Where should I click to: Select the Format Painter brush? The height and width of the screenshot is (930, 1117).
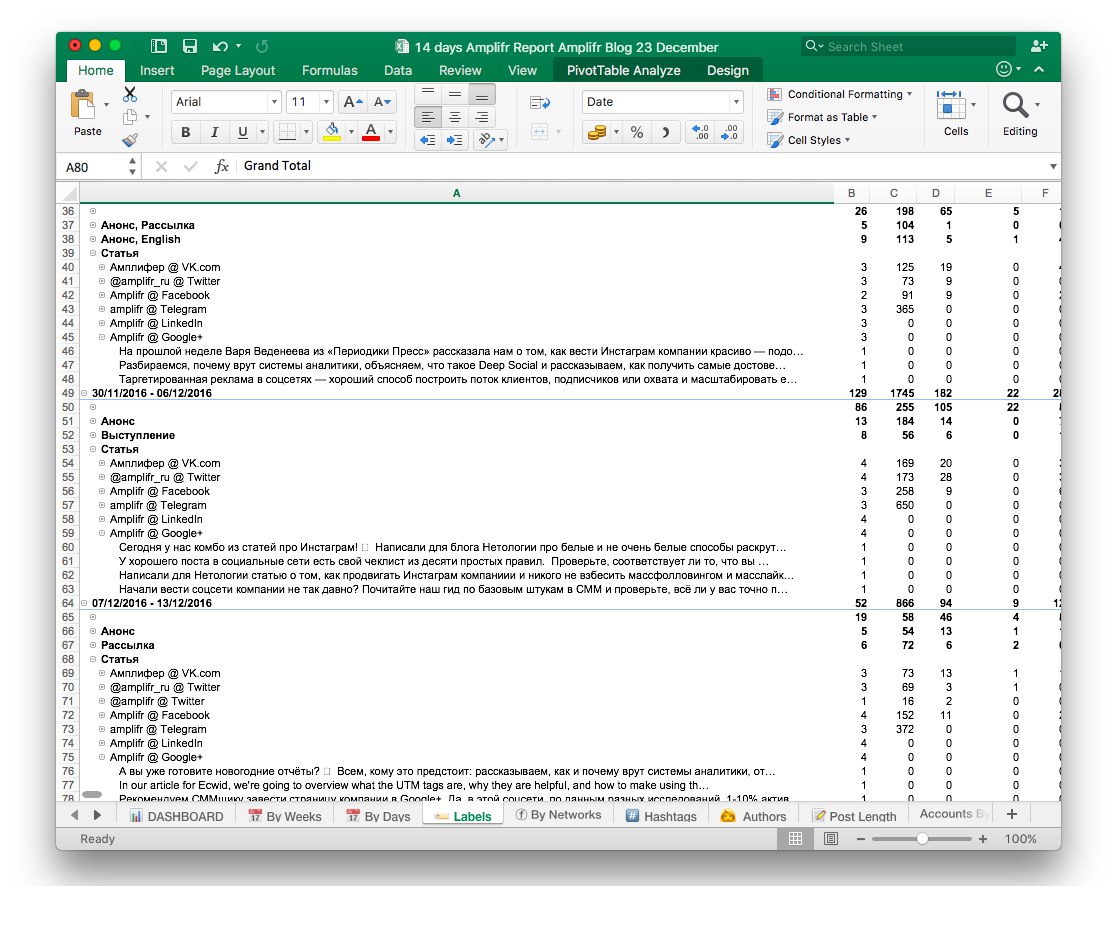coord(130,140)
